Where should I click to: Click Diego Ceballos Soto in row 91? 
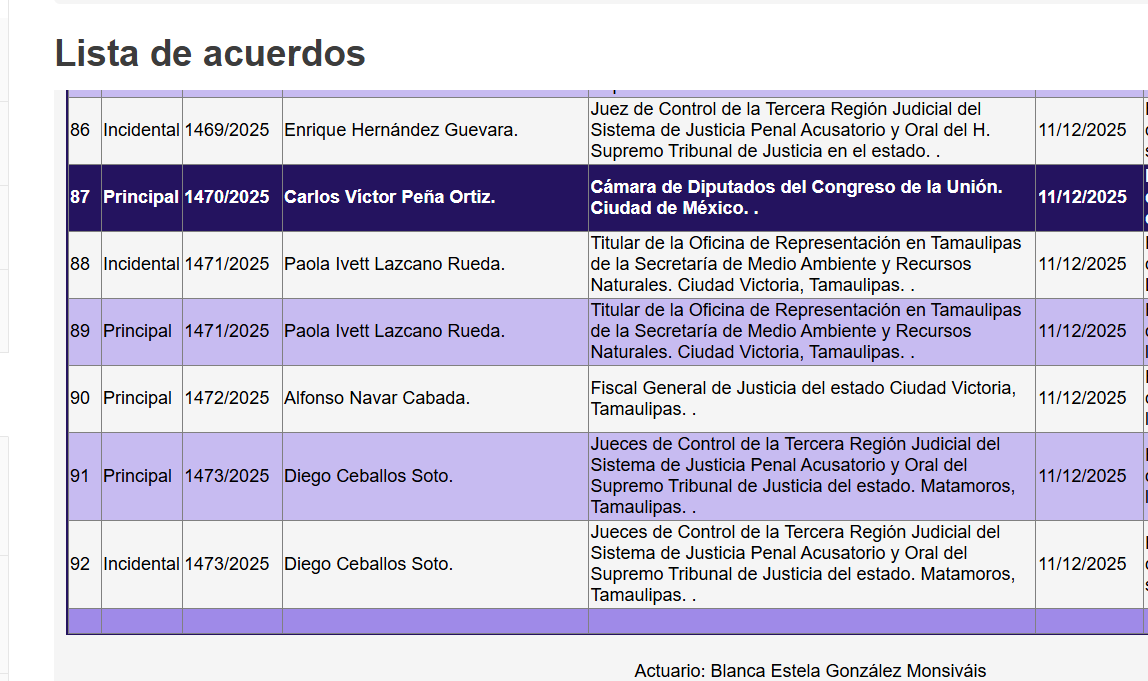[368, 476]
